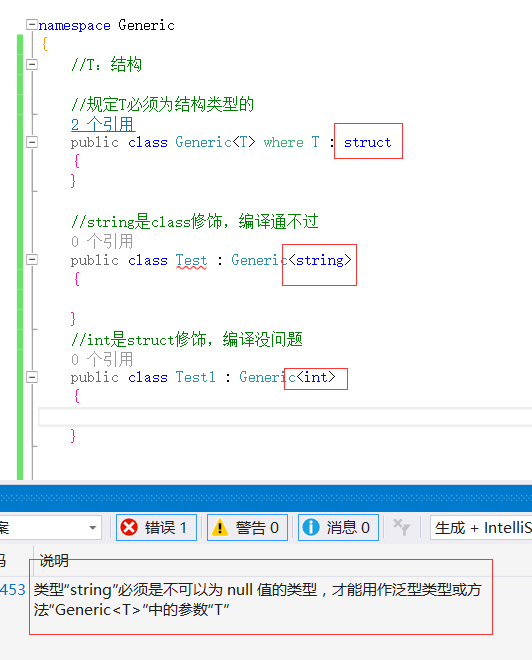Collapse the Test1 class block
Screen dimensions: 532x660
click(x=32, y=377)
